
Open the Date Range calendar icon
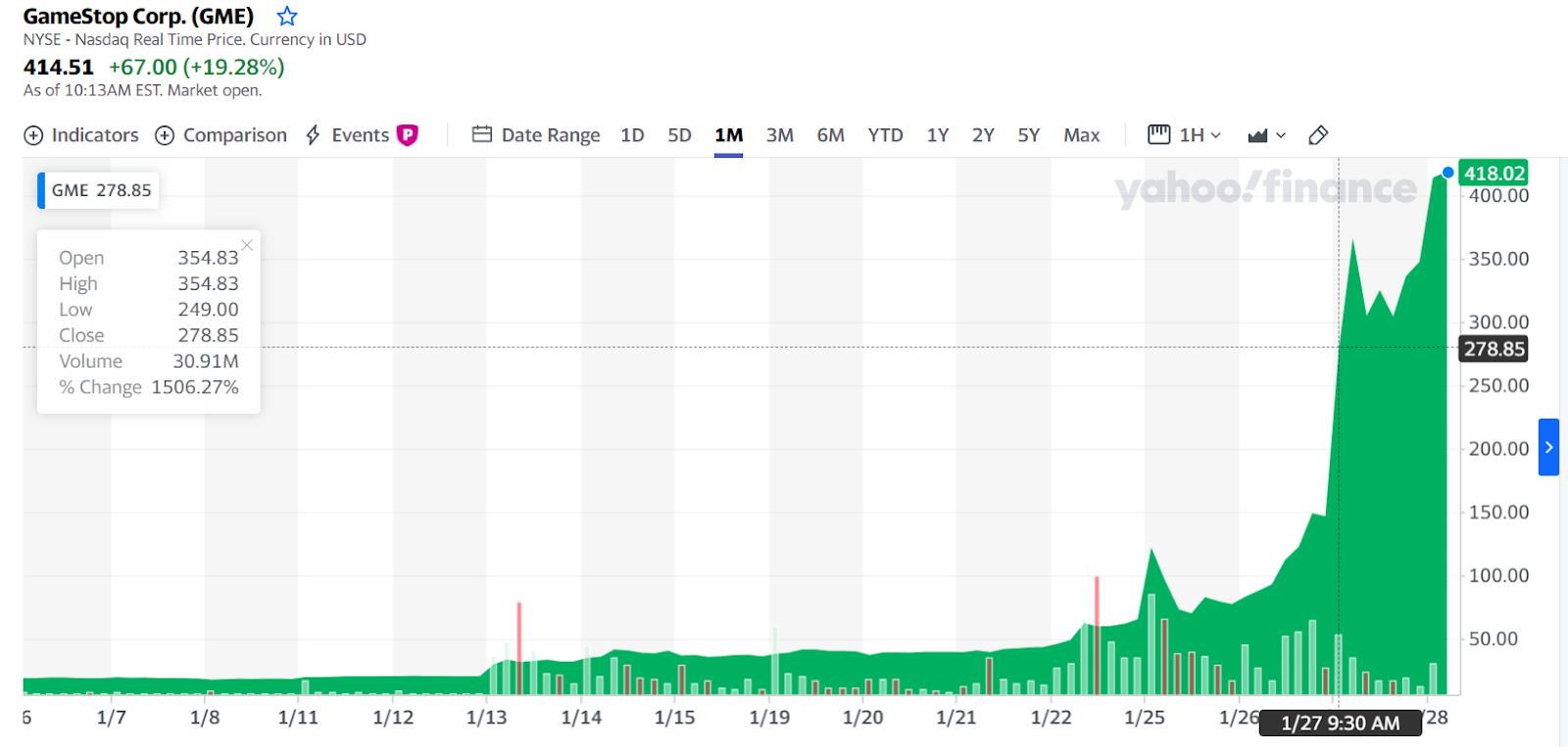pos(481,134)
